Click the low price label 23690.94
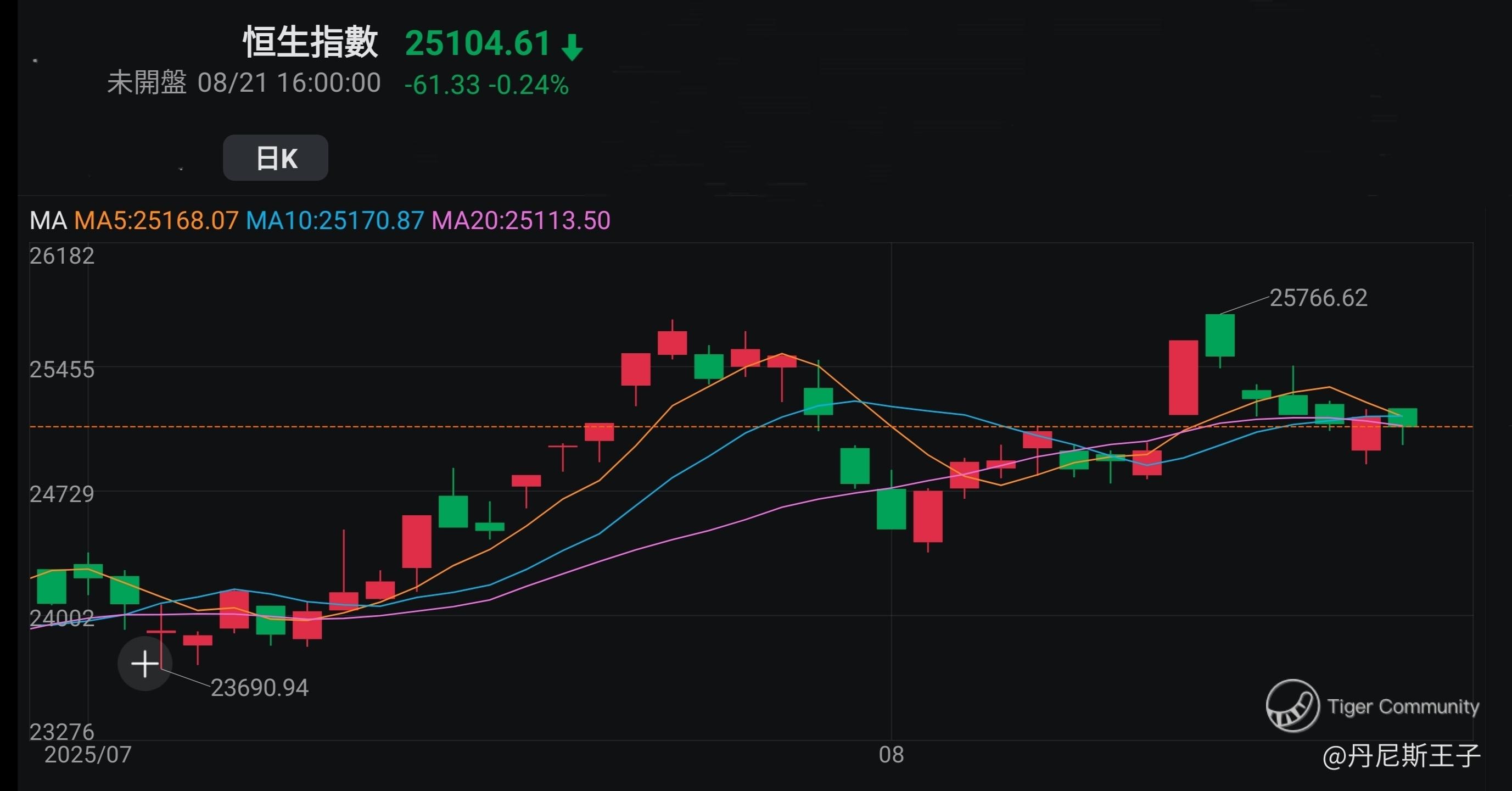This screenshot has height=791, width=1512. (260, 688)
